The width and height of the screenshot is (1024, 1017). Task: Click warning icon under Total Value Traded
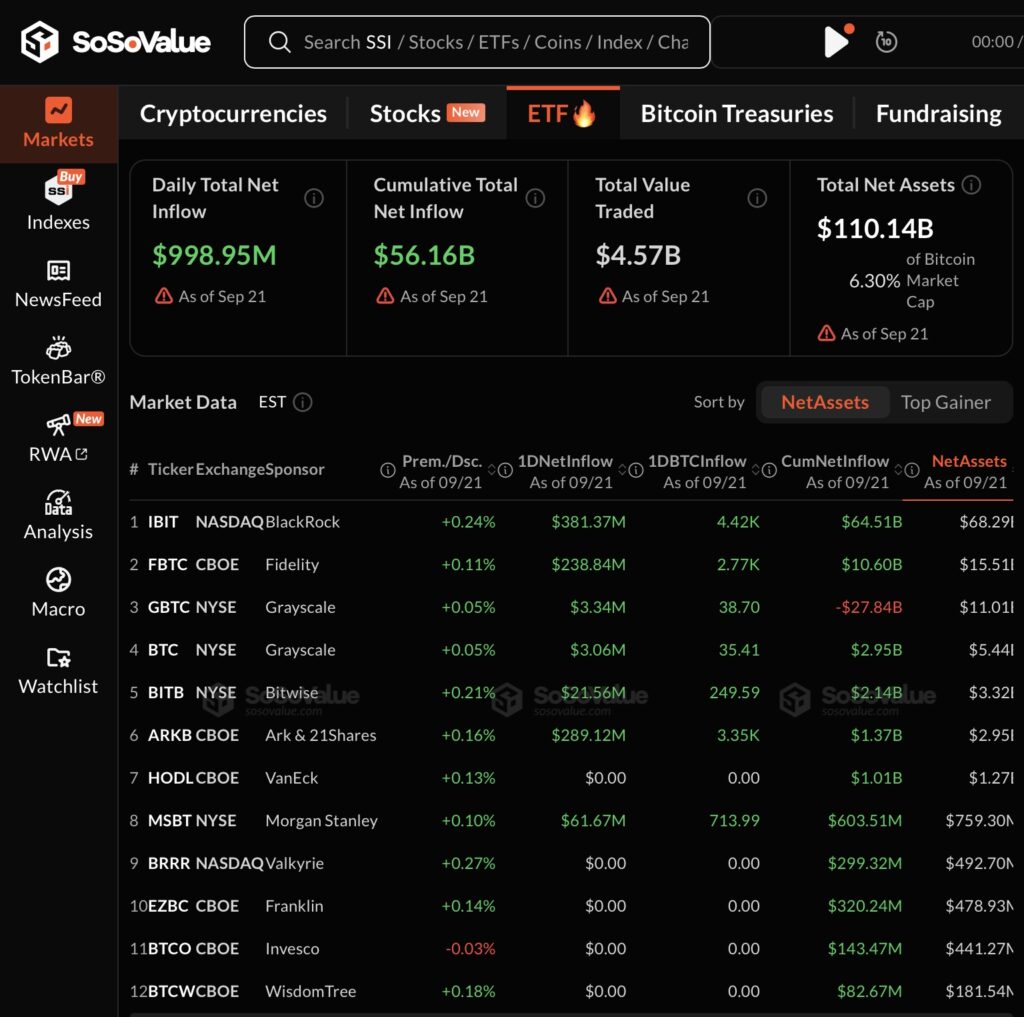(607, 296)
